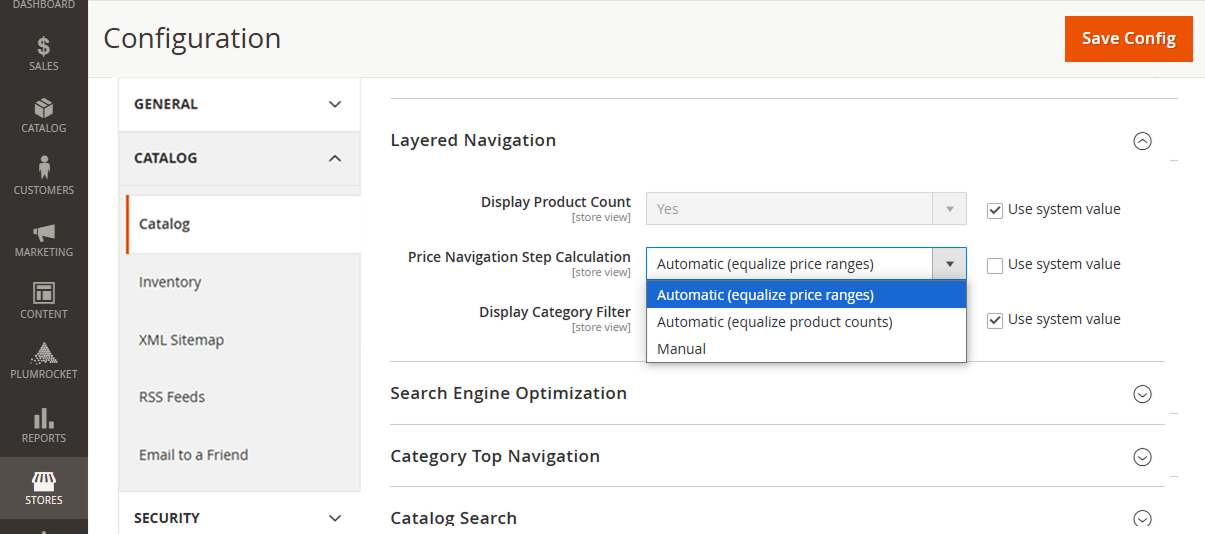The height and width of the screenshot is (535, 1205).
Task: Click the Price Navigation Step Calculation label
Action: [x=519, y=257]
